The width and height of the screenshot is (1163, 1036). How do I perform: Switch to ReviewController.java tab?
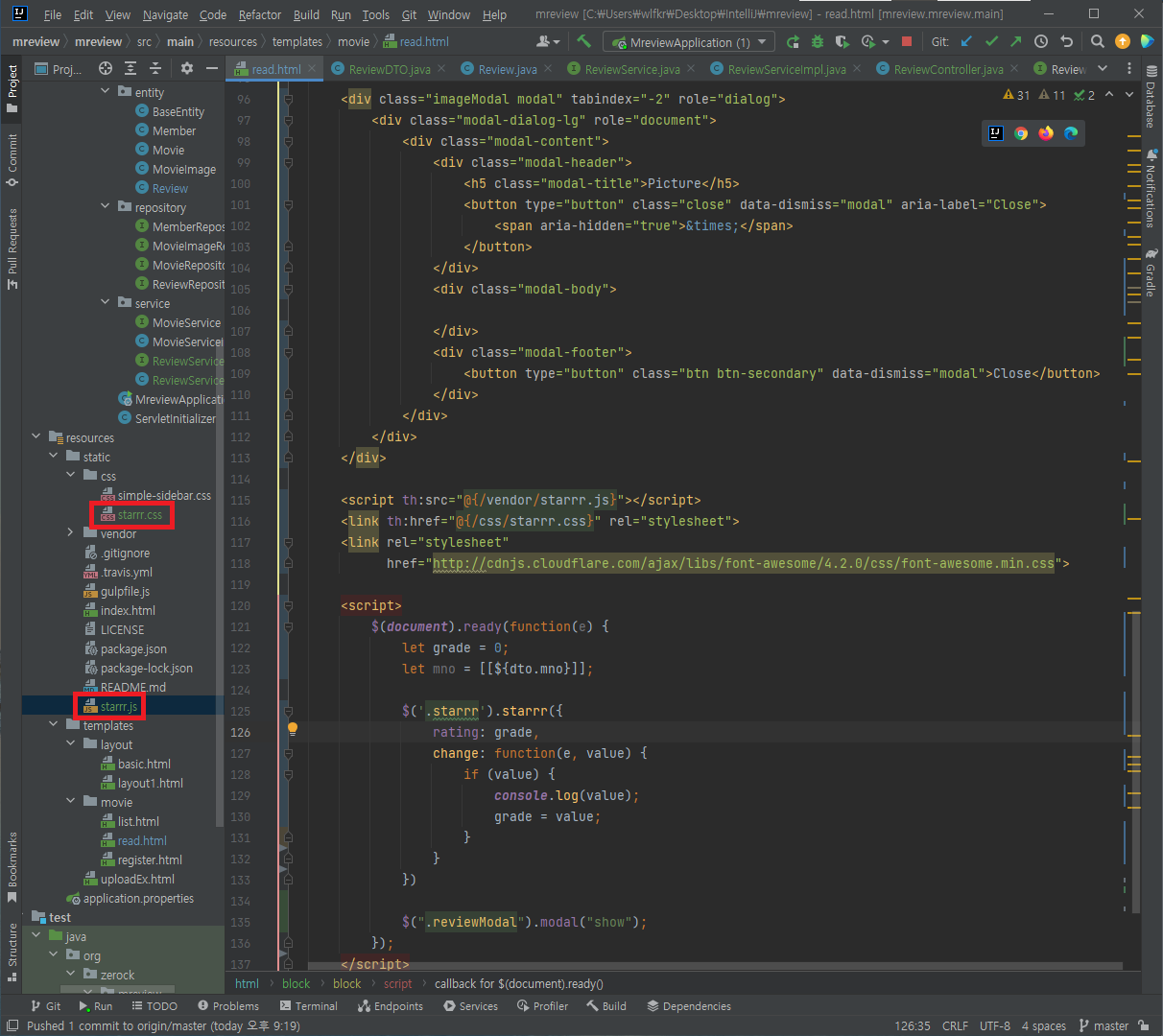tap(948, 69)
